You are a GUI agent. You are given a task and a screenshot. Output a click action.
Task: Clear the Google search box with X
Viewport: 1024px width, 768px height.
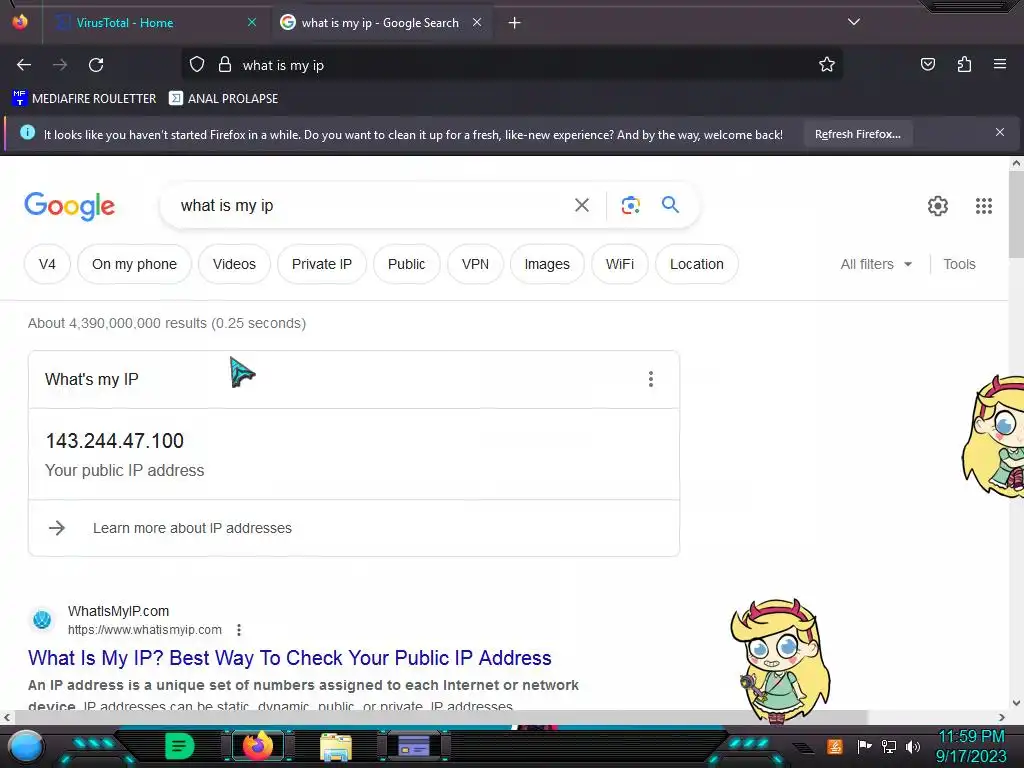pyautogui.click(x=582, y=205)
